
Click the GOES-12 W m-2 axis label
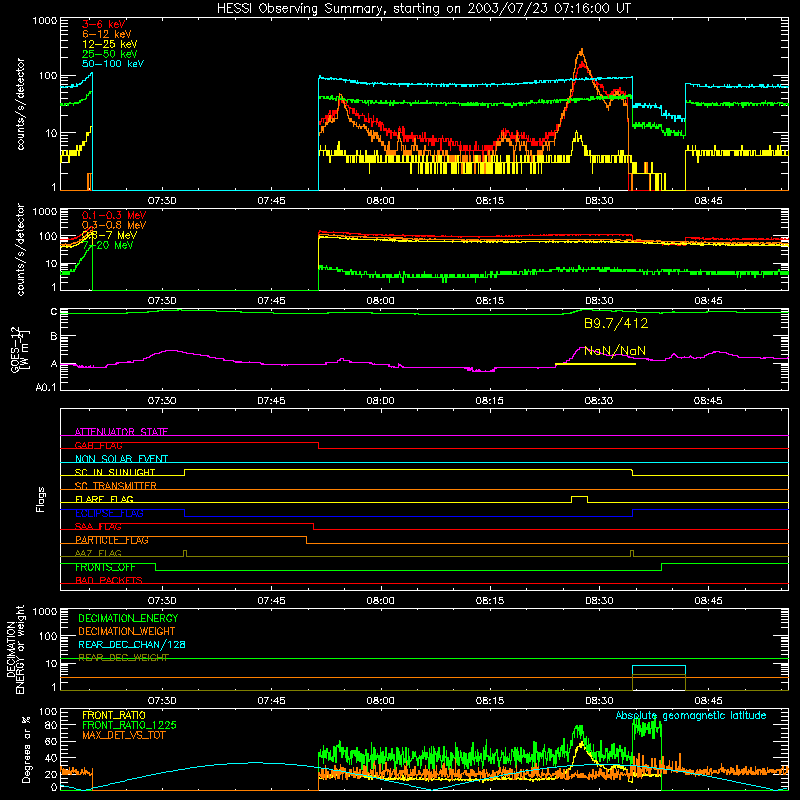(x=20, y=350)
